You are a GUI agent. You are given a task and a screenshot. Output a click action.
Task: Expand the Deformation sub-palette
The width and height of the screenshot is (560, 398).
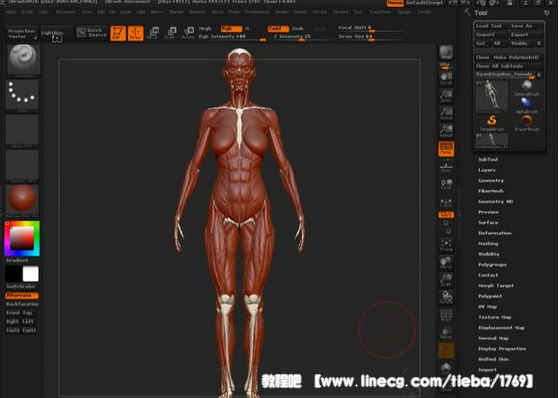(x=495, y=233)
